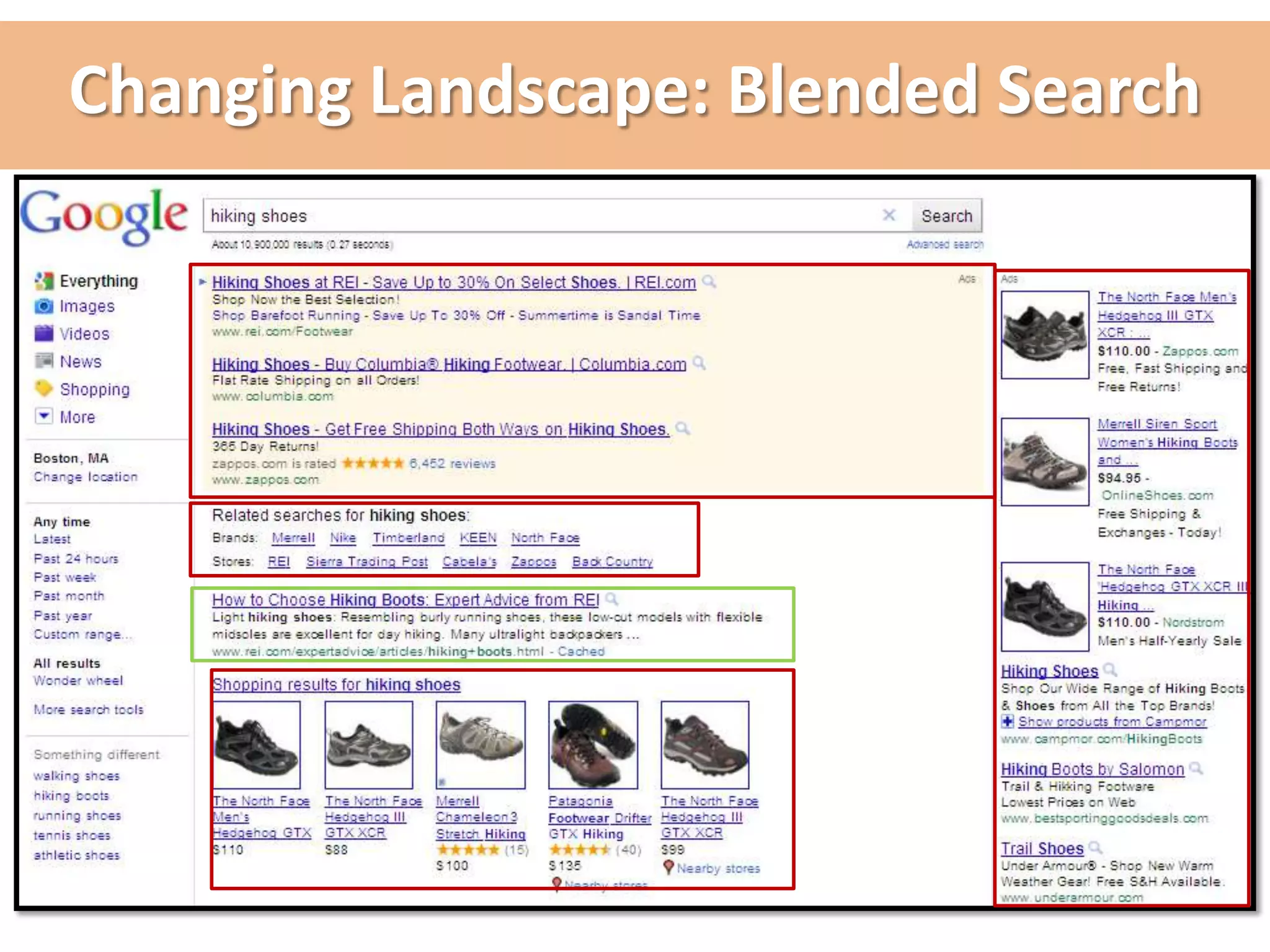Open Hiking Shoes at REI ad link

click(x=454, y=283)
